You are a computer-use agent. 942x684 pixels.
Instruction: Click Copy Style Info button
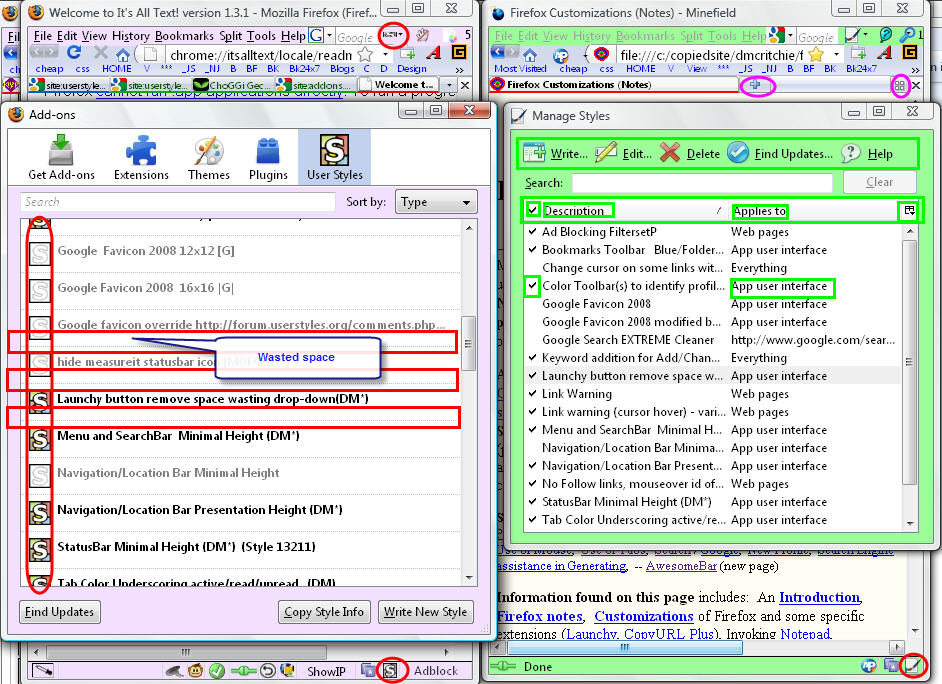tap(324, 612)
